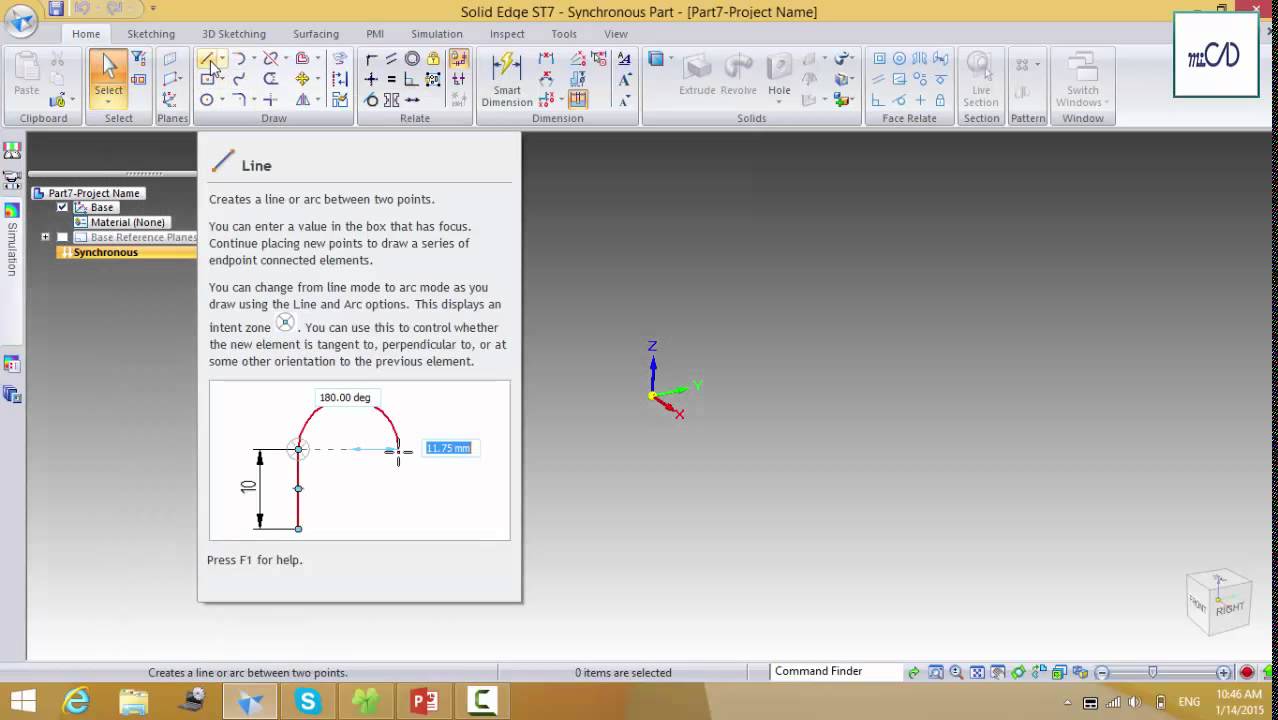Open the Pattern group dropdown
Viewport: 1278px width, 720px height.
(1037, 64)
